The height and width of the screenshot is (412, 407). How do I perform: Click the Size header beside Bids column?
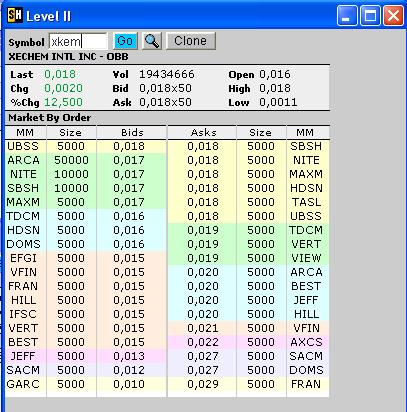pyautogui.click(x=70, y=132)
